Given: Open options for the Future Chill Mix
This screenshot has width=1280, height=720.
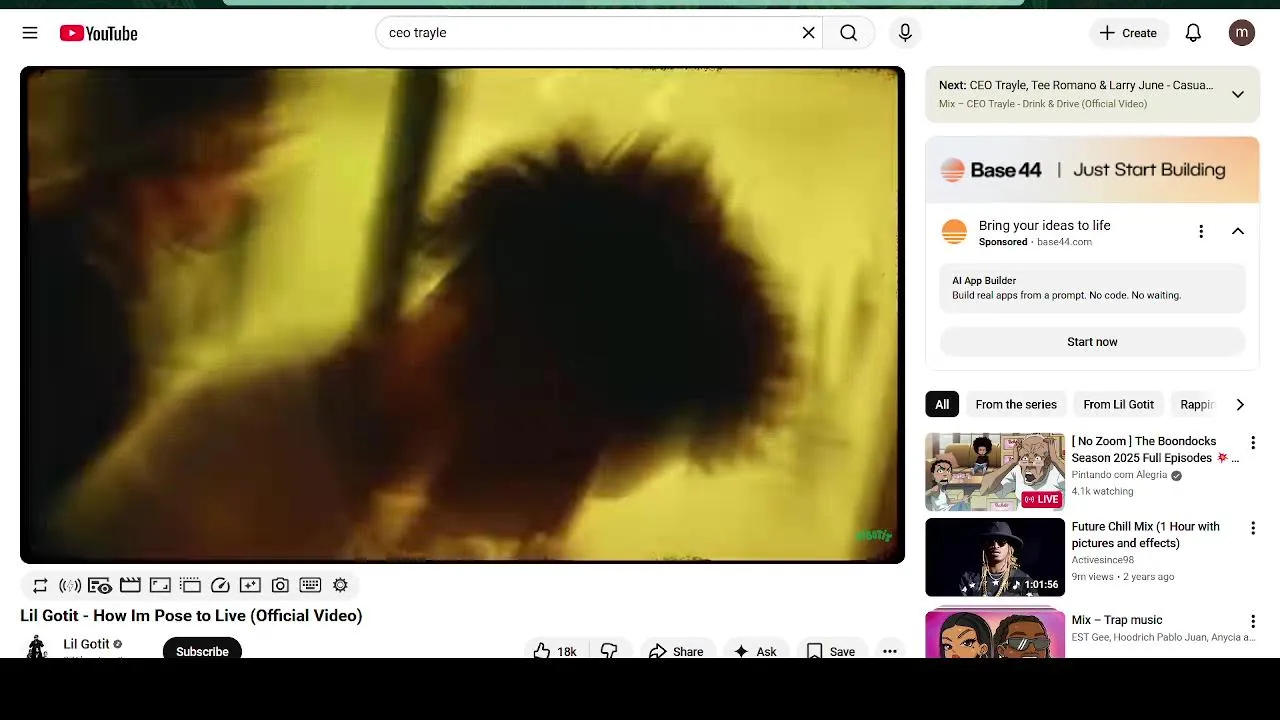Looking at the screenshot, I should (1252, 528).
